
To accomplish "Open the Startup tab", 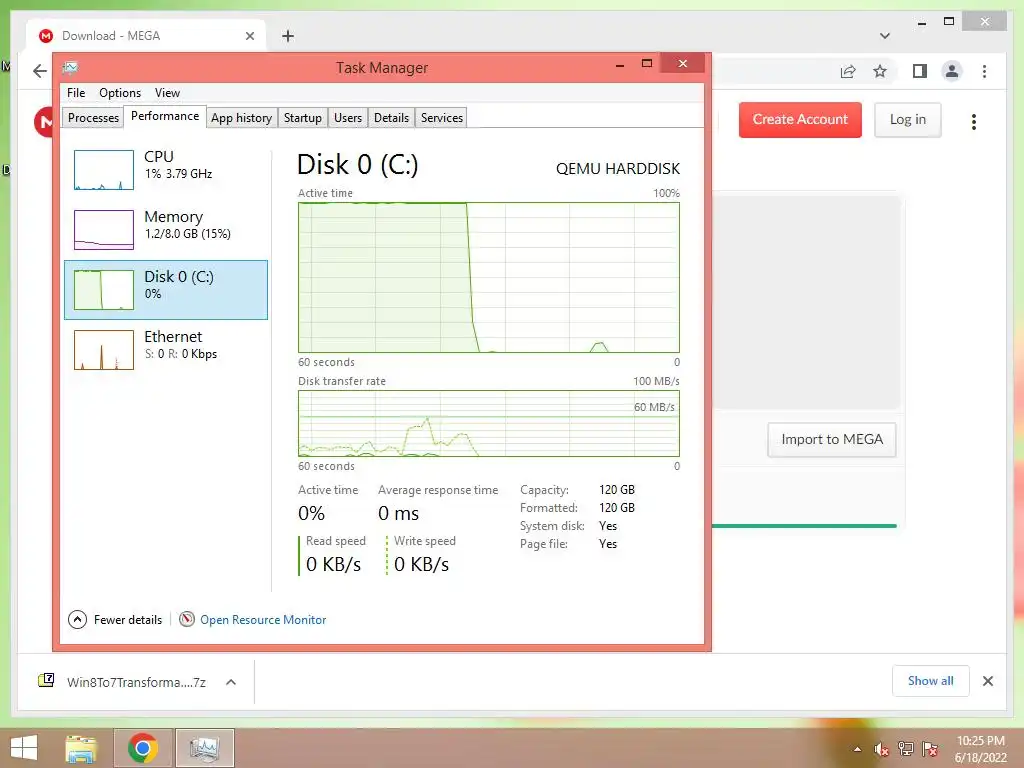I will (302, 118).
